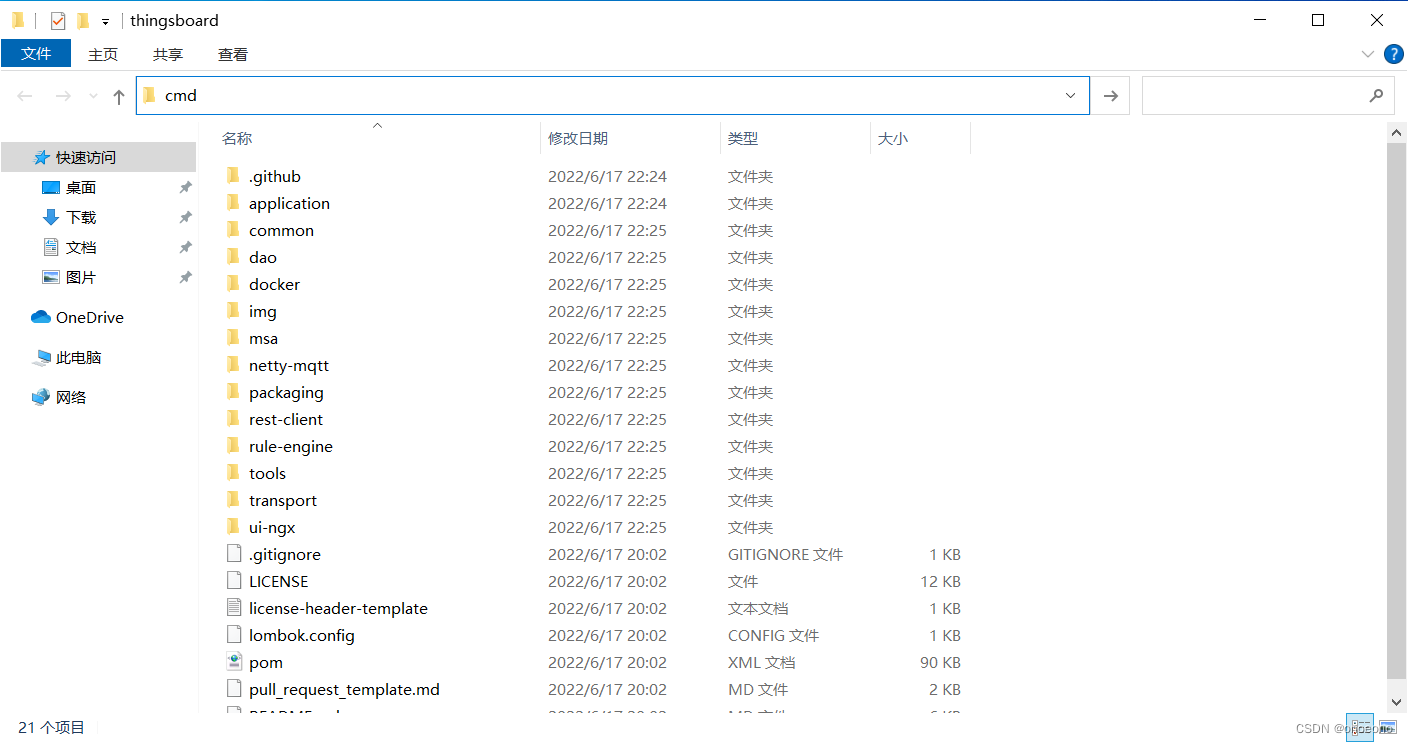Screen dimensions: 1408x743
Task: Sort by the 类型 column header
Action: pos(743,138)
